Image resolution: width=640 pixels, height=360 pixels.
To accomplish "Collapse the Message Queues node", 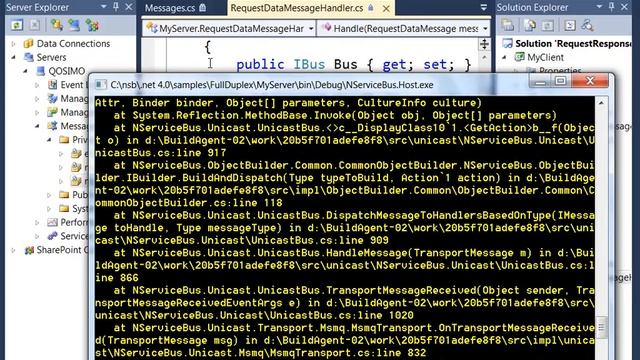I will pyautogui.click(x=37, y=126).
